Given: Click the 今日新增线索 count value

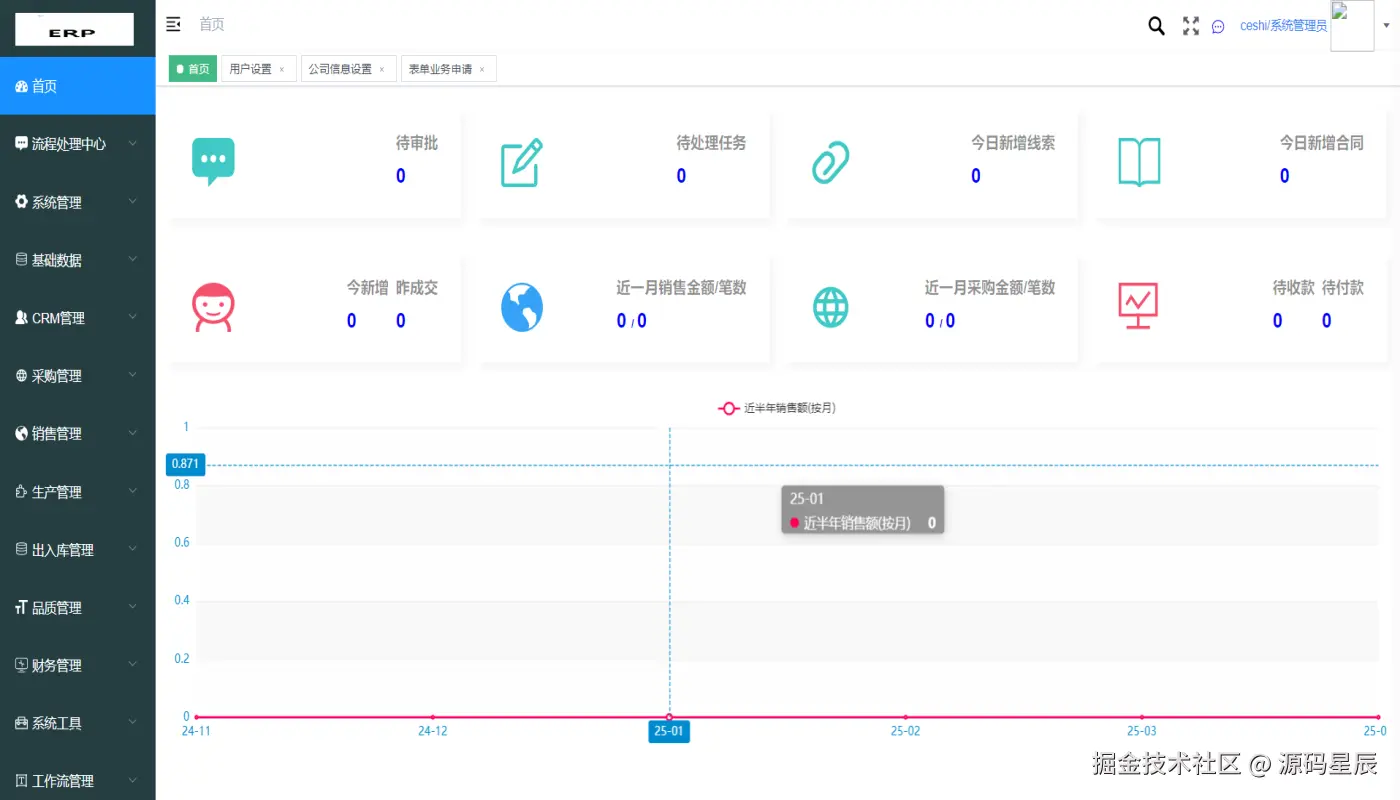Looking at the screenshot, I should point(976,176).
